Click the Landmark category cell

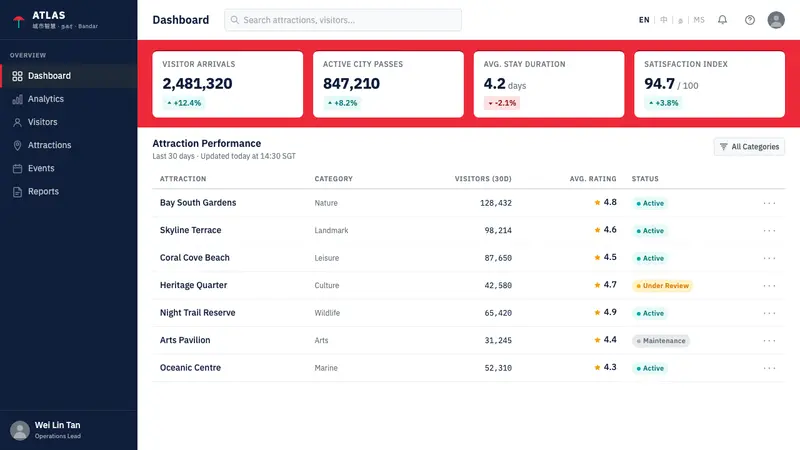(x=331, y=231)
